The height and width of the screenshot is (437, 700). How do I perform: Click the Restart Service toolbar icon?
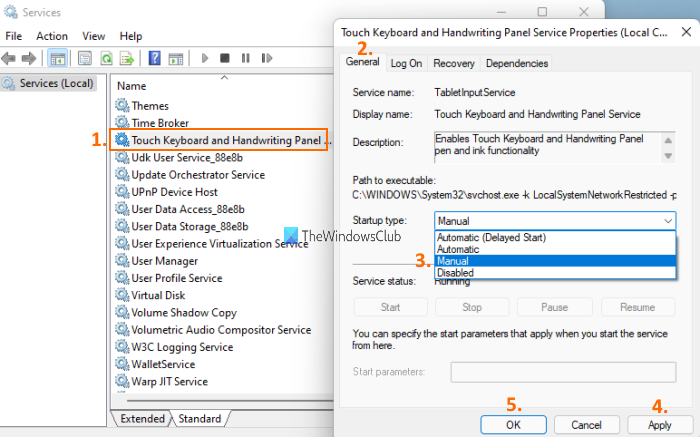point(267,58)
